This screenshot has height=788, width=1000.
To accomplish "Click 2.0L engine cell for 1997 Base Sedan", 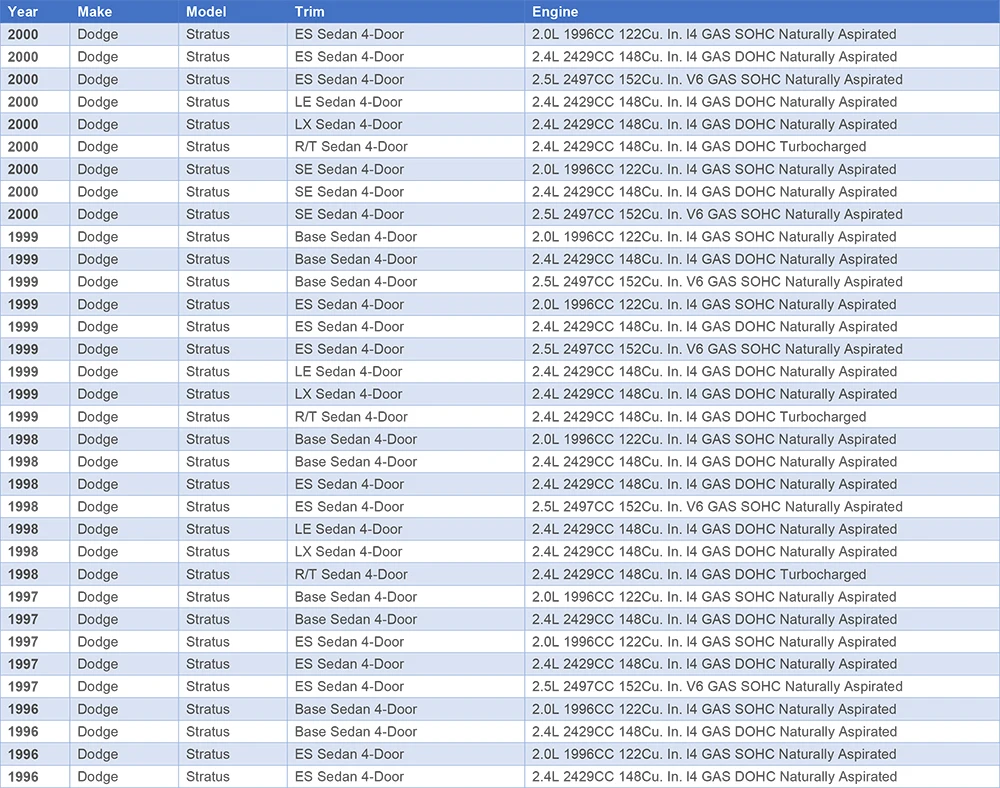I will click(762, 597).
